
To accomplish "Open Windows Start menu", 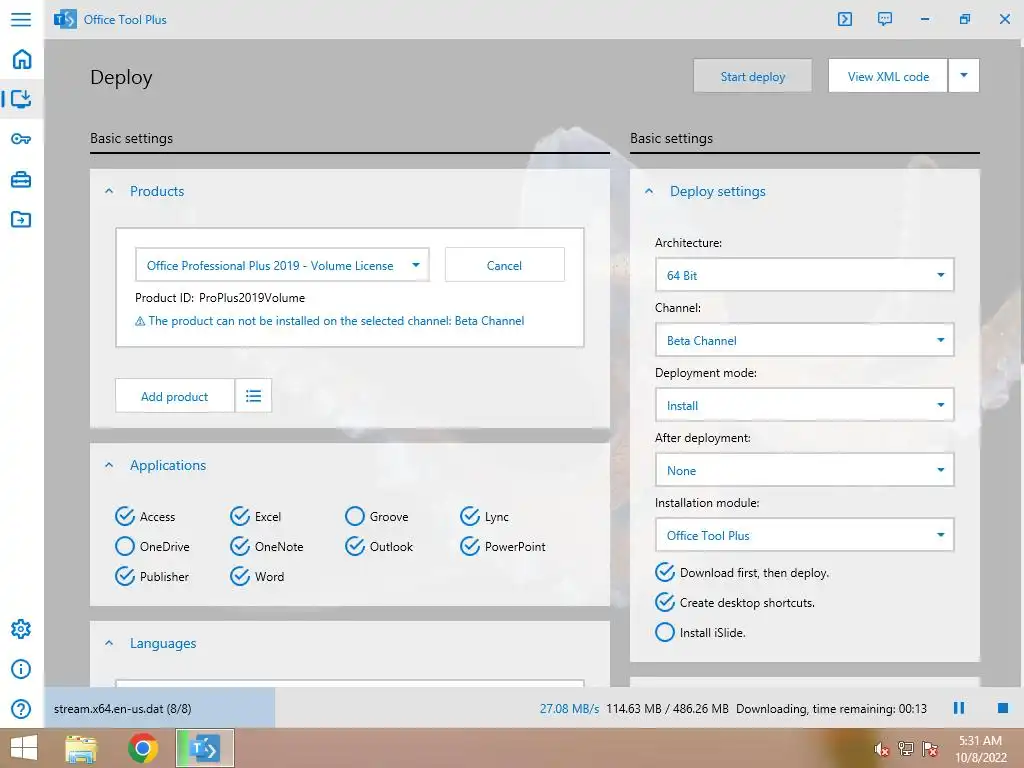I will 24,748.
